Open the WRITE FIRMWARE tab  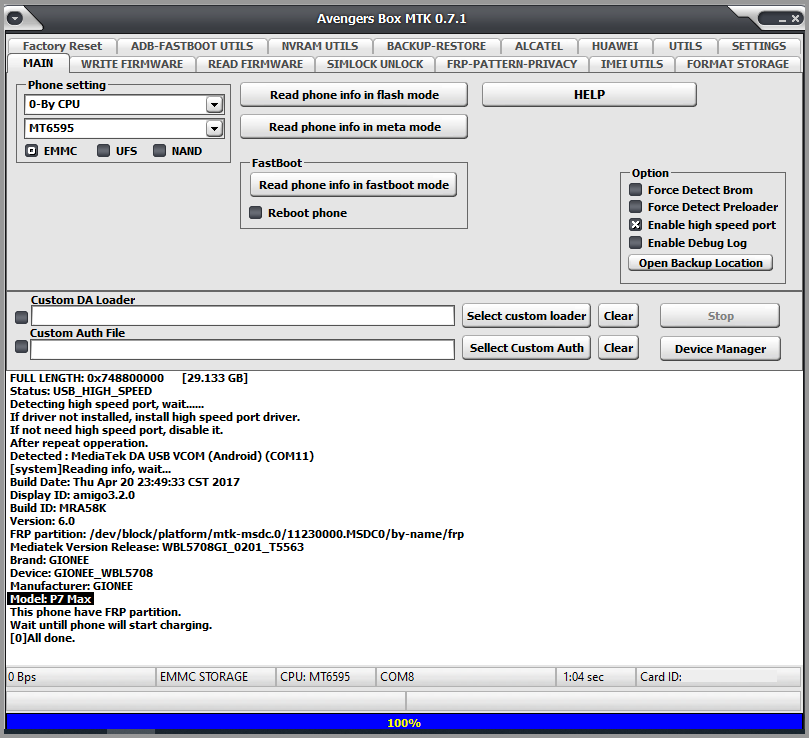click(132, 64)
